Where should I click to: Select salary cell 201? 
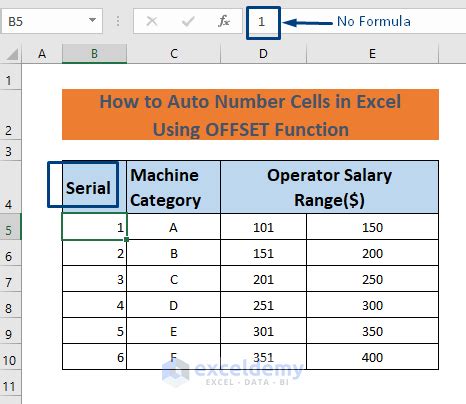[263, 279]
